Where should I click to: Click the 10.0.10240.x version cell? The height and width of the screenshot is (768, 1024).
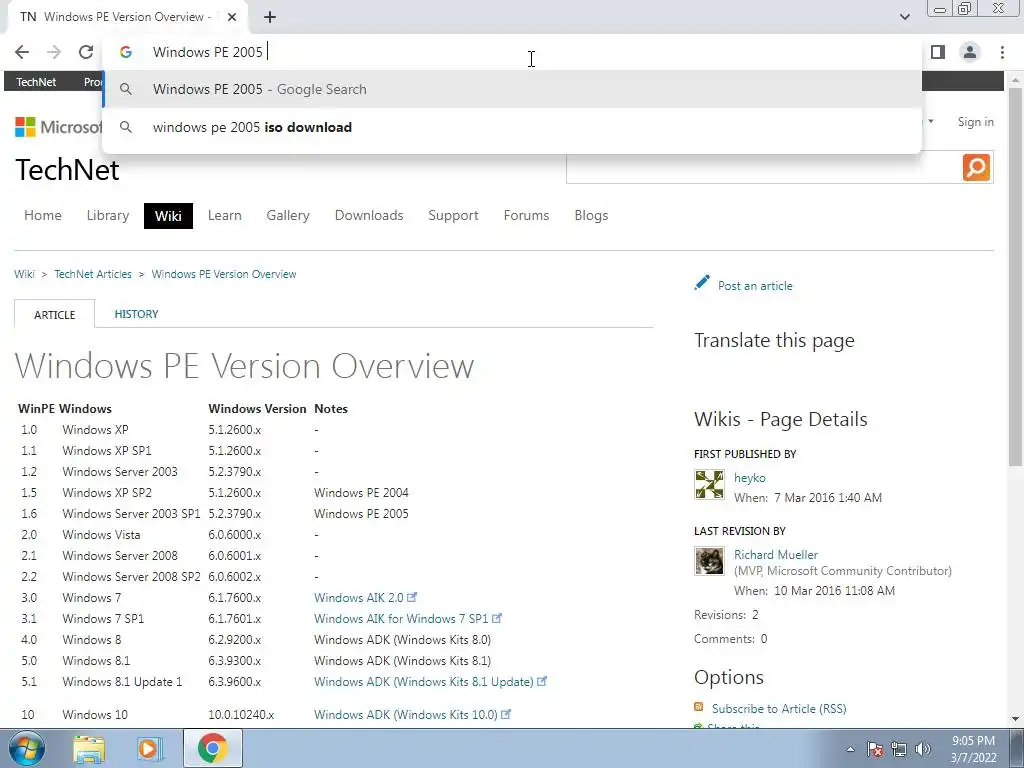[x=241, y=714]
